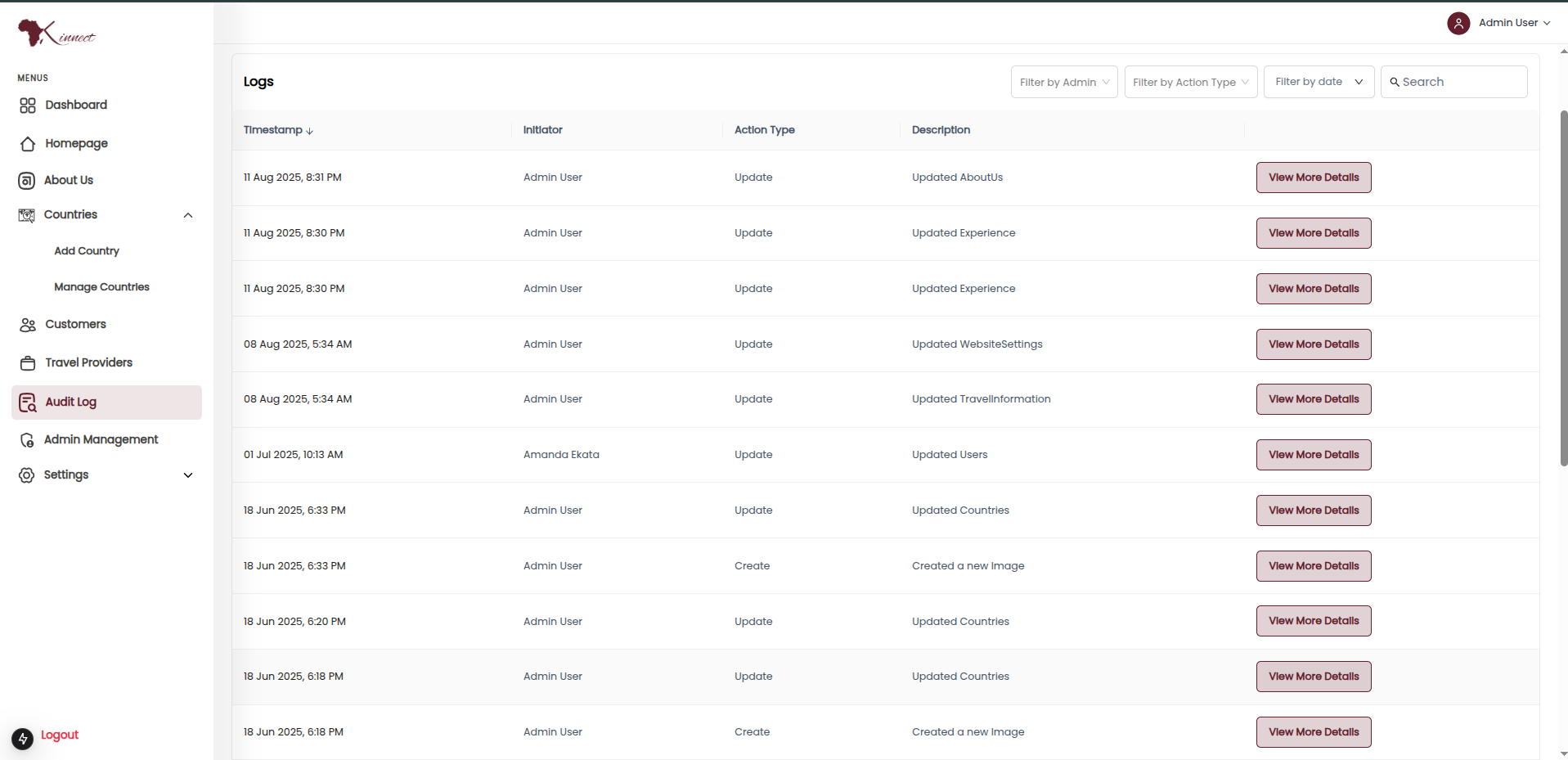The image size is (1568, 760).
Task: Open the Filter by Action Type dropdown
Action: pos(1190,82)
